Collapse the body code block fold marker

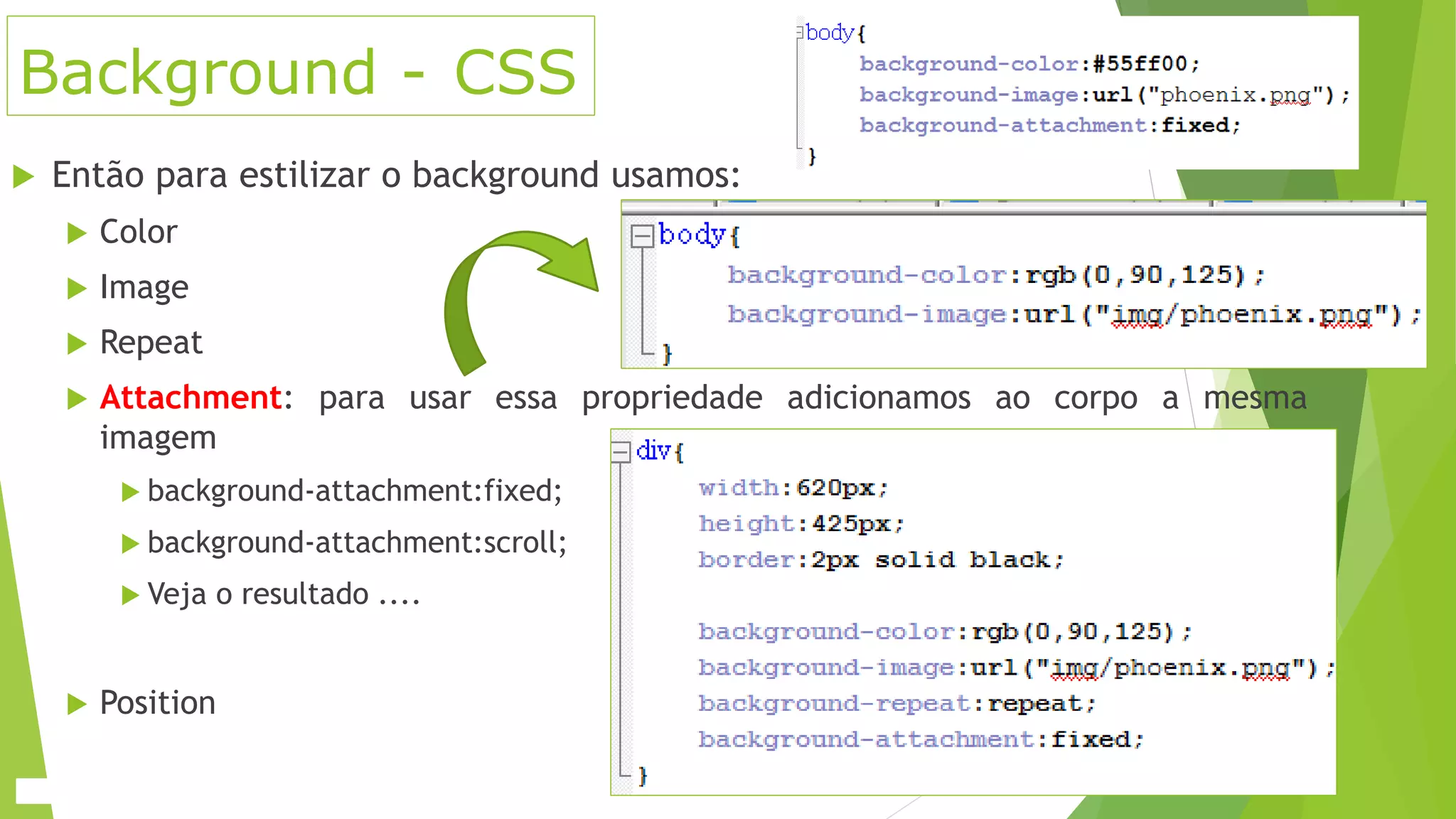tap(642, 237)
